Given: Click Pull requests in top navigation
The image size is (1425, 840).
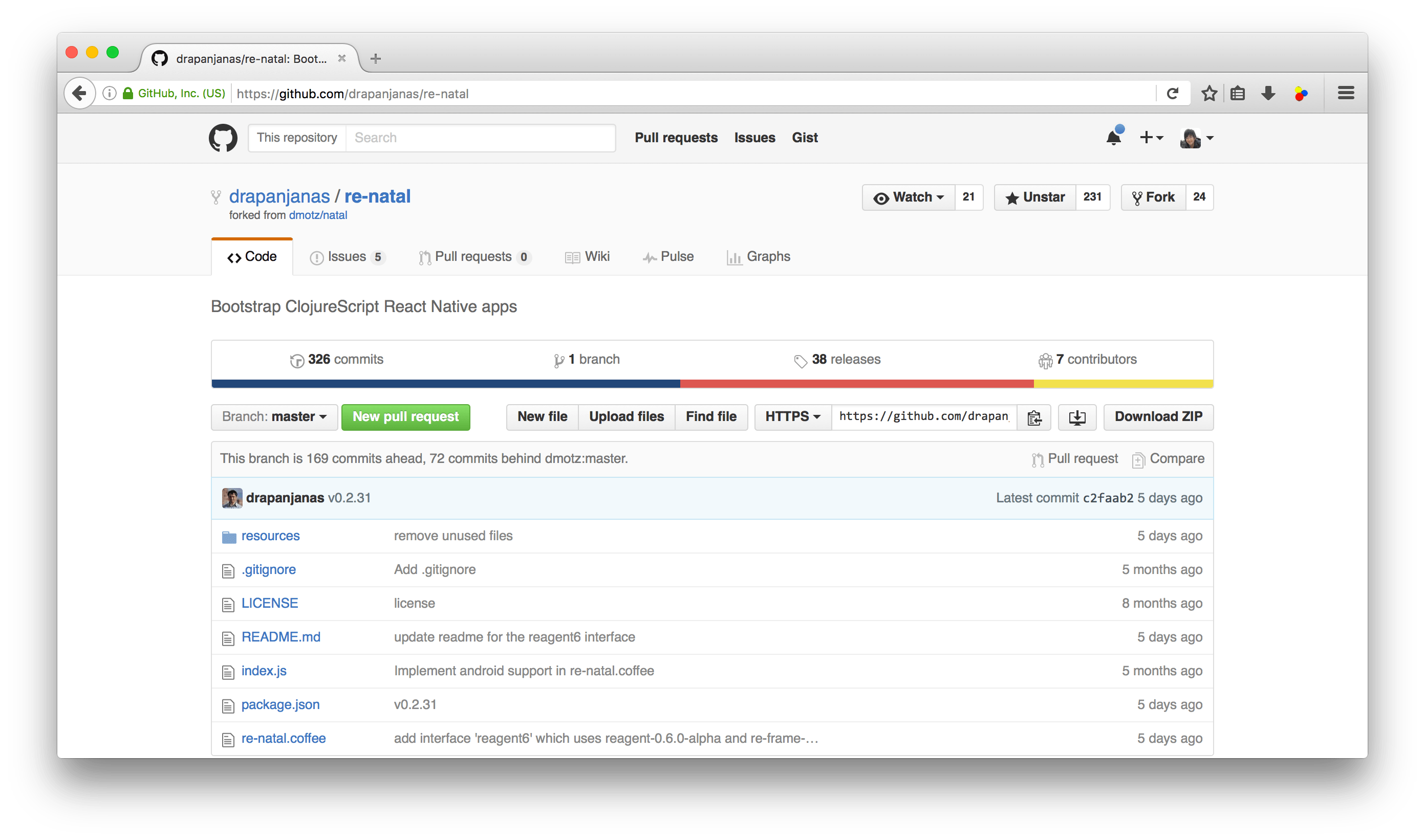Looking at the screenshot, I should click(x=676, y=138).
